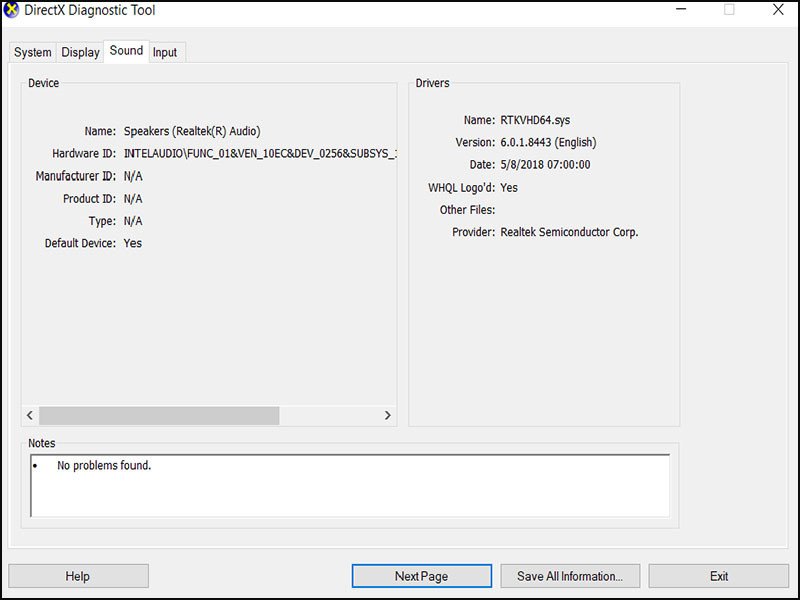800x600 pixels.
Task: Click empty scrollbar track right of the thumb
Action: pyautogui.click(x=328, y=415)
